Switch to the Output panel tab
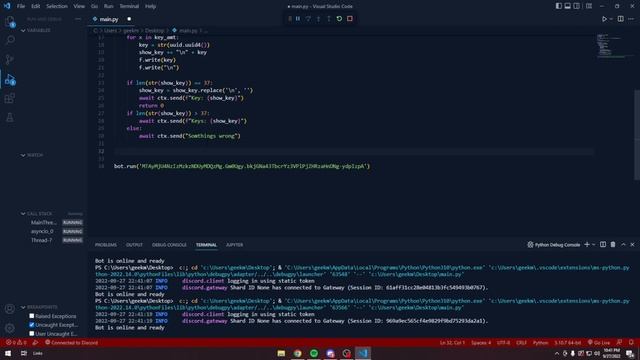Image resolution: width=640 pixels, height=360 pixels. coord(134,245)
